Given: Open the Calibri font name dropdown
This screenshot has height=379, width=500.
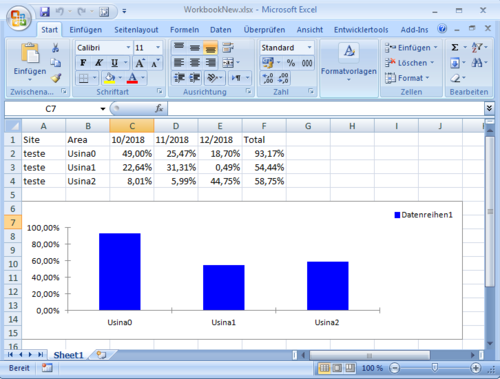Looking at the screenshot, I should pyautogui.click(x=128, y=48).
